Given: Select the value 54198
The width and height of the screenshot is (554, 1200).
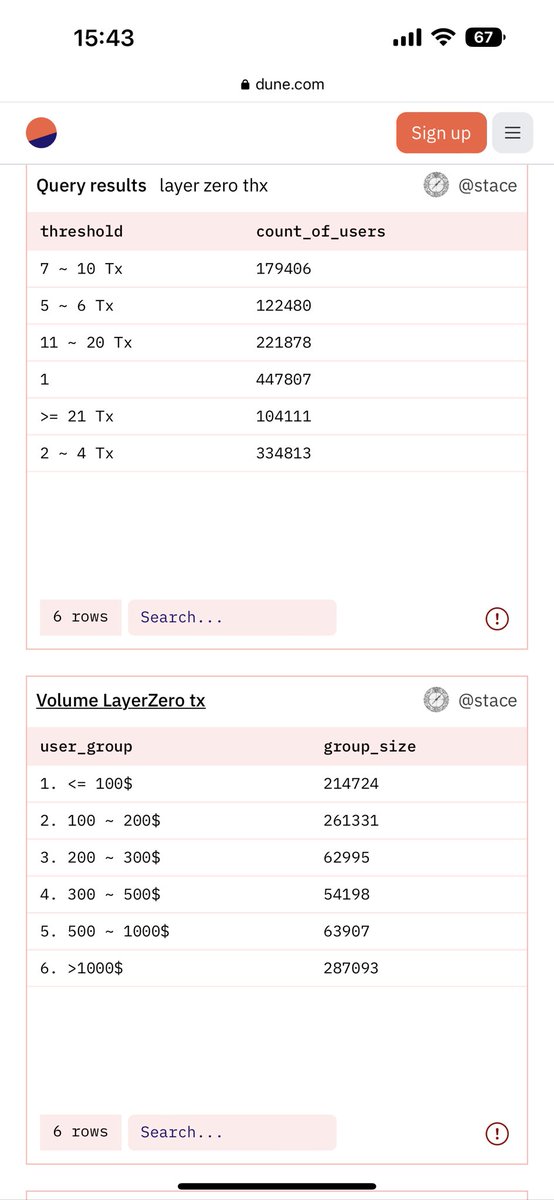Looking at the screenshot, I should 347,894.
